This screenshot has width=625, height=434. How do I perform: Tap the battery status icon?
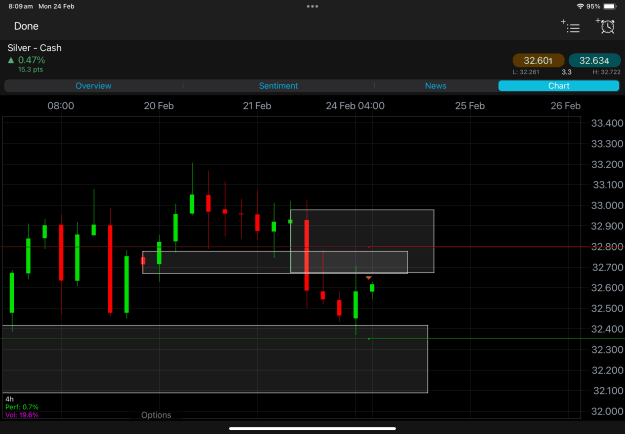coord(610,6)
